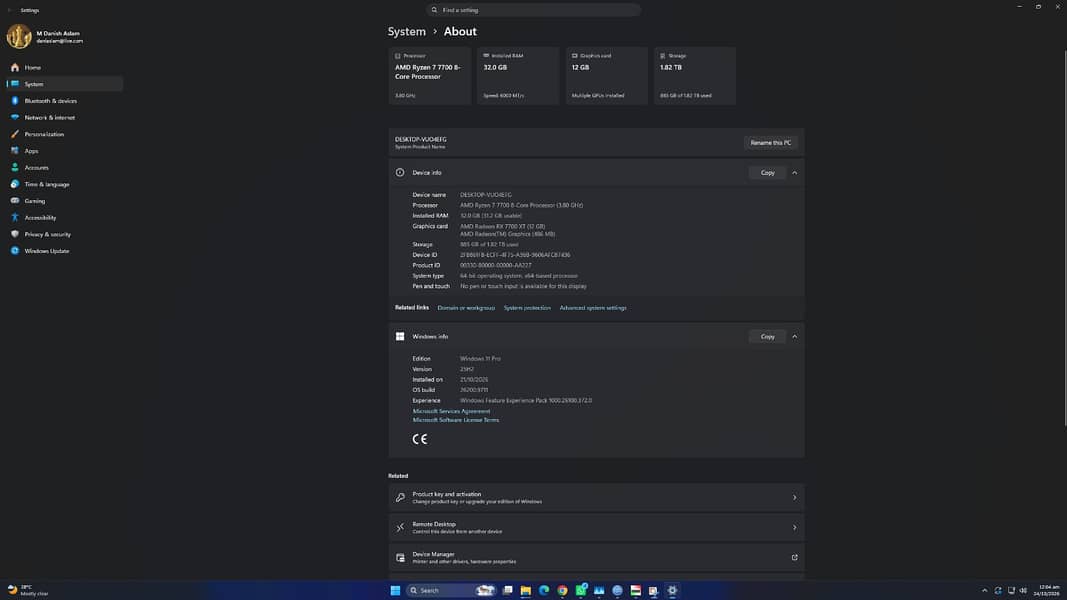Open Product key and activation
1067x600 pixels.
point(596,498)
